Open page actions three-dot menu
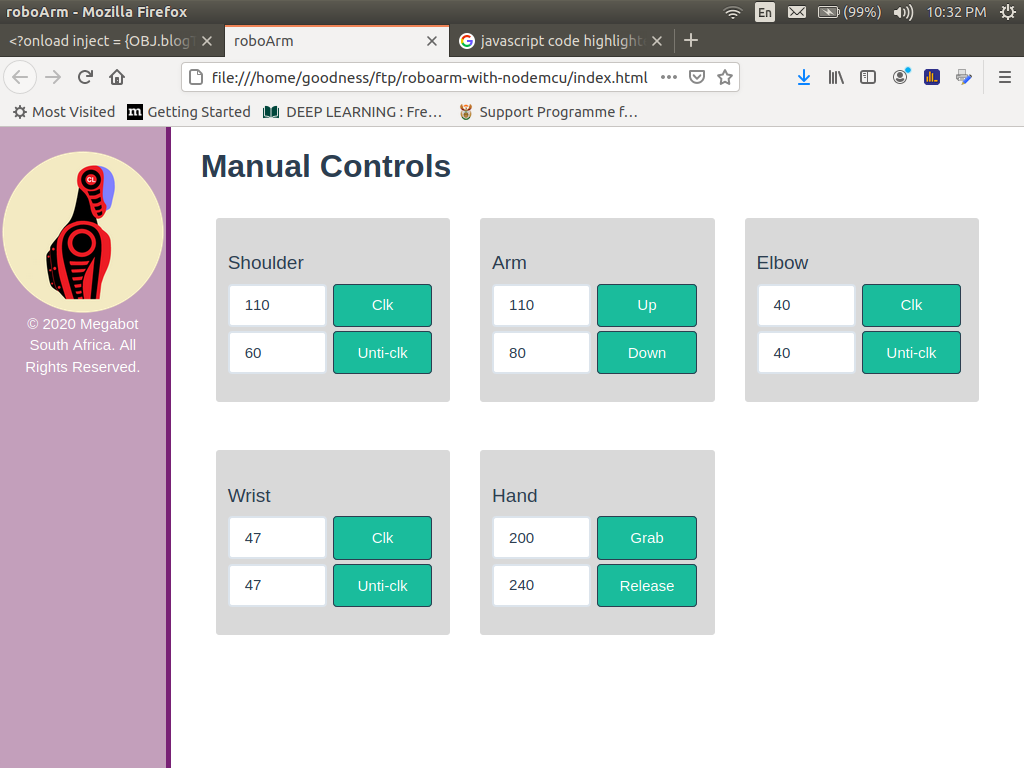 coord(669,77)
